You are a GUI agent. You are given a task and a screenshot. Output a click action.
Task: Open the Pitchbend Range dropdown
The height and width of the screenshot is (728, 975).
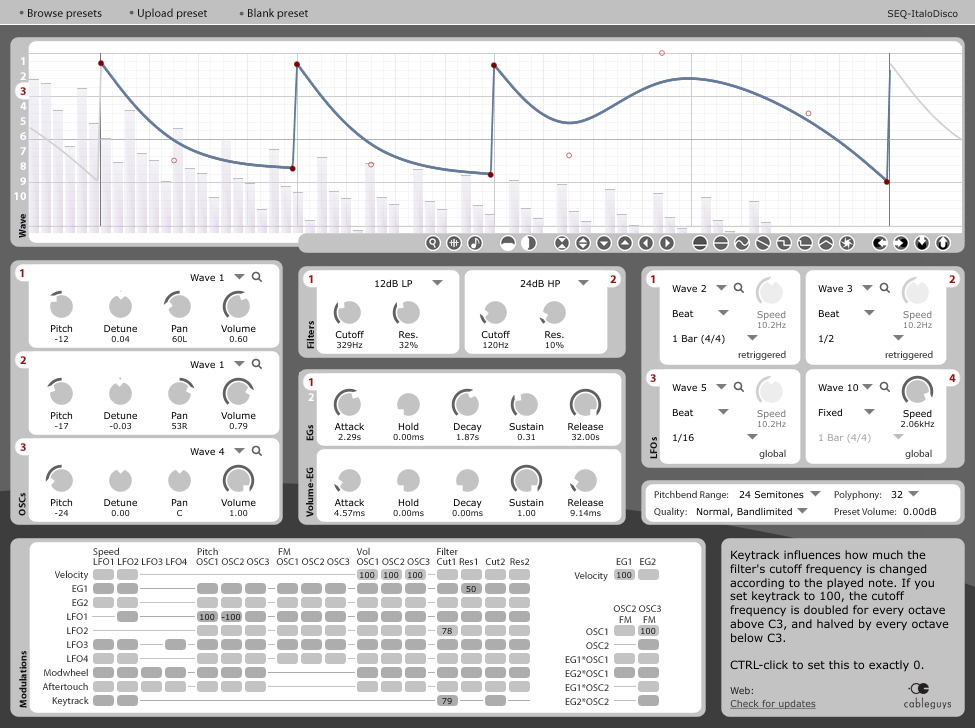coord(815,494)
